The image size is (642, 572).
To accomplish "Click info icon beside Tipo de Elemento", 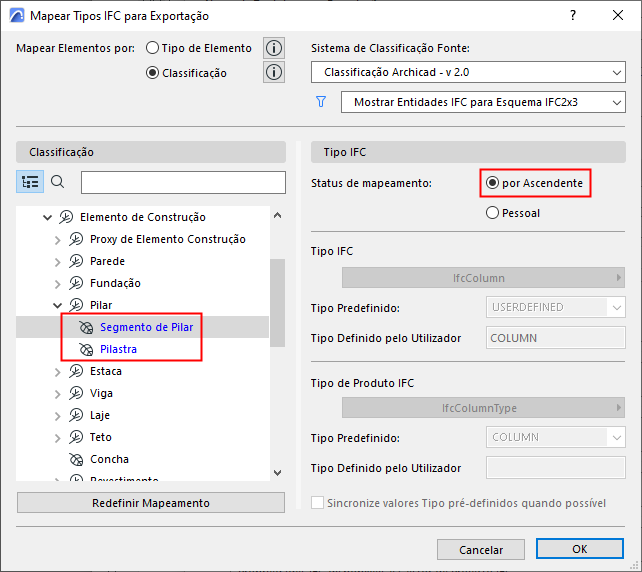I will (274, 48).
